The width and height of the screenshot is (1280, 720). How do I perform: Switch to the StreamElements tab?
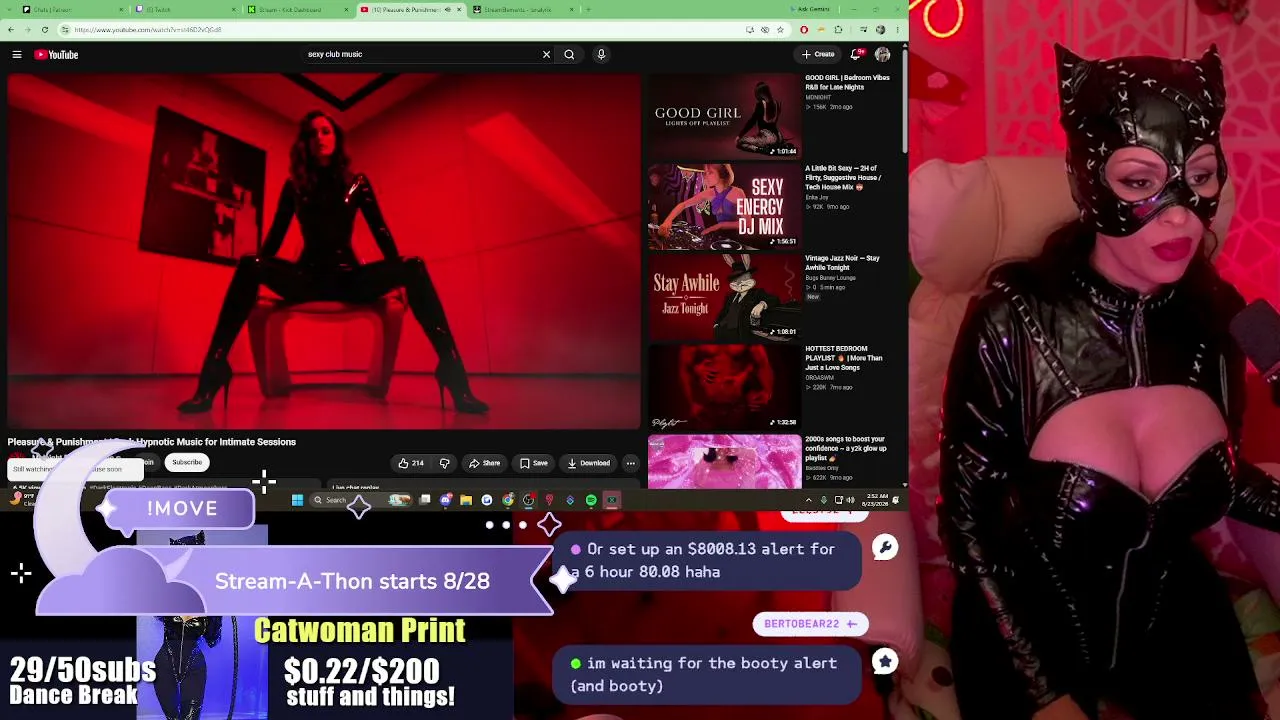tap(524, 10)
